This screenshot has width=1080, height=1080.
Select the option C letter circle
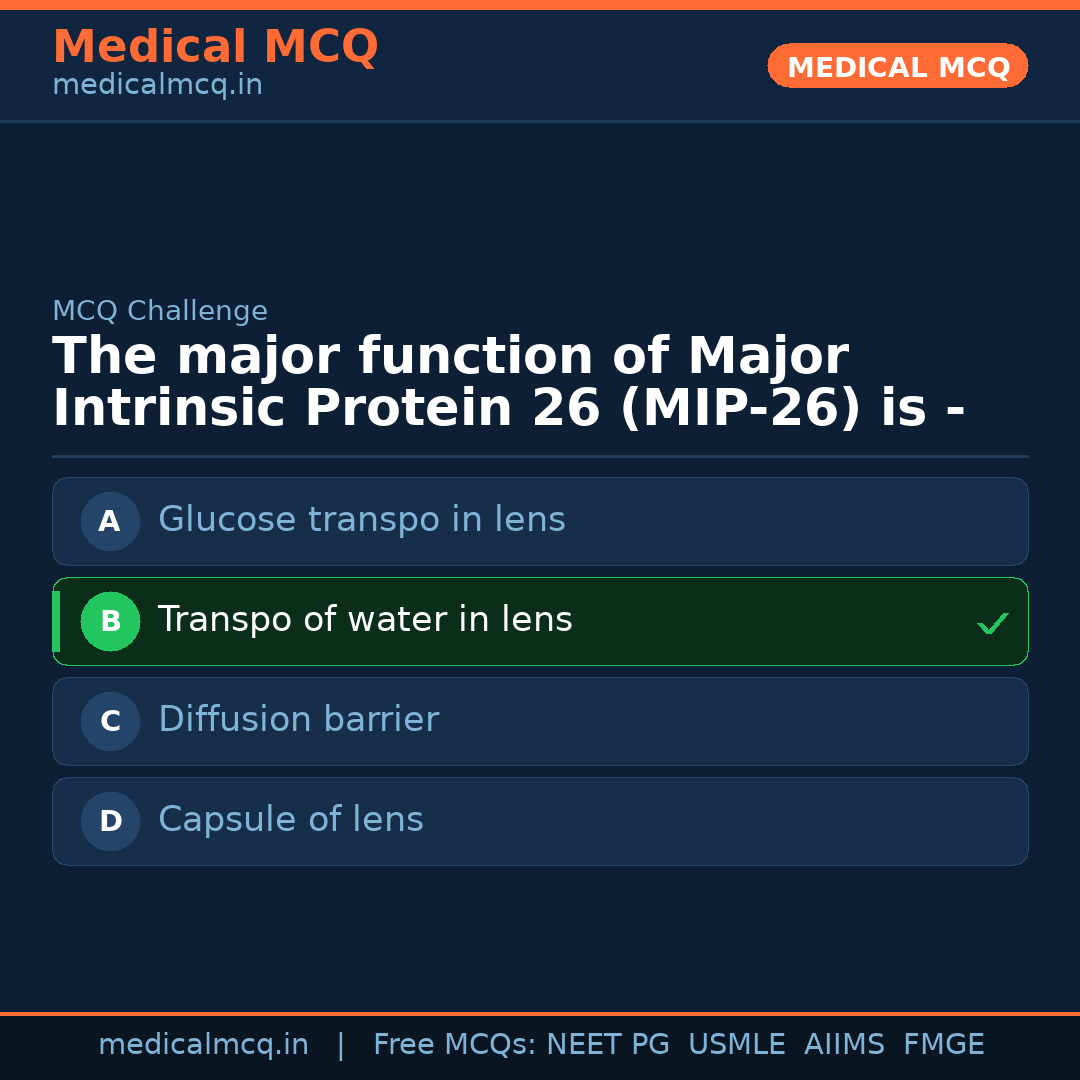pyautogui.click(x=110, y=721)
